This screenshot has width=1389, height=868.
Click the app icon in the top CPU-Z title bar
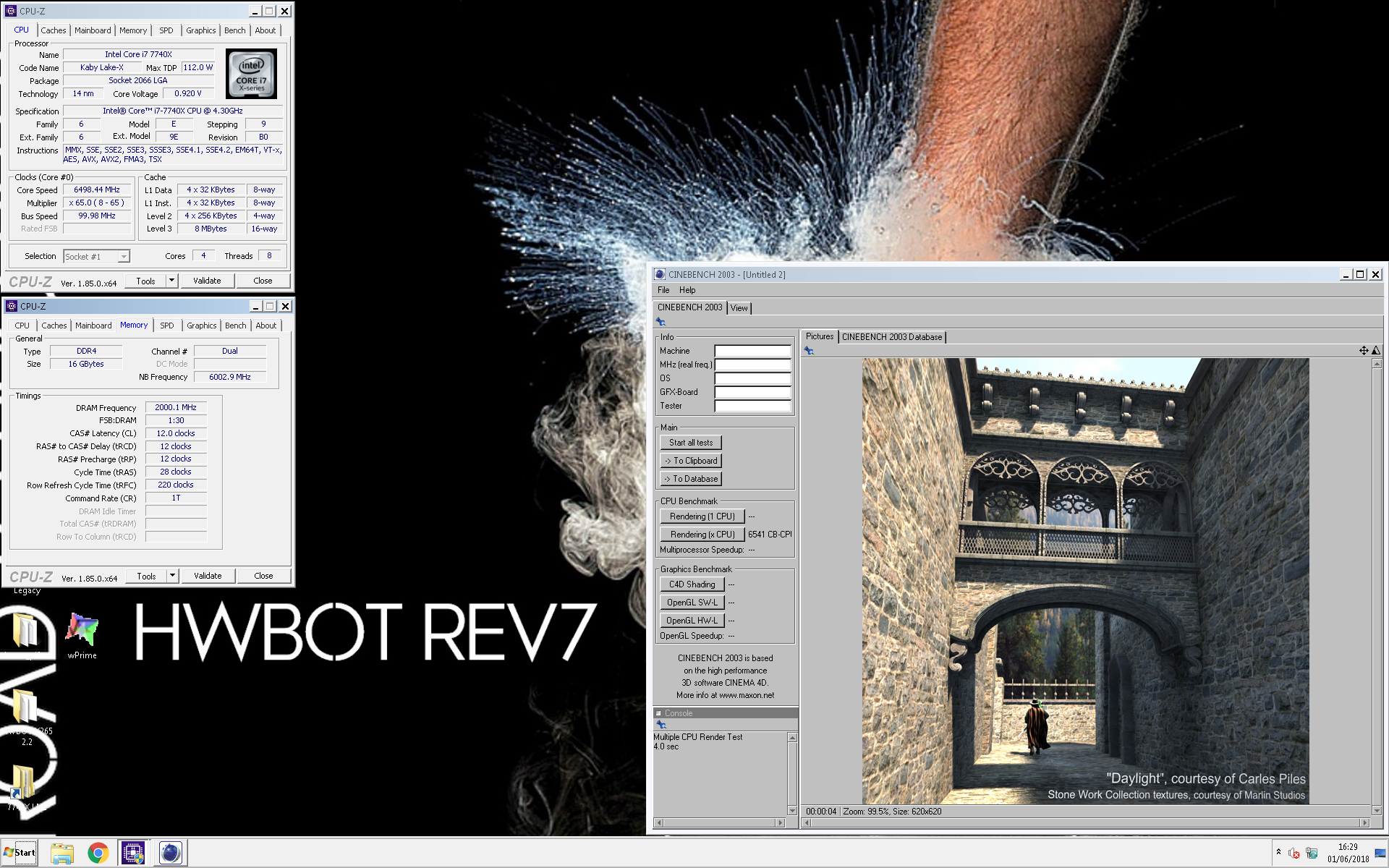point(11,12)
